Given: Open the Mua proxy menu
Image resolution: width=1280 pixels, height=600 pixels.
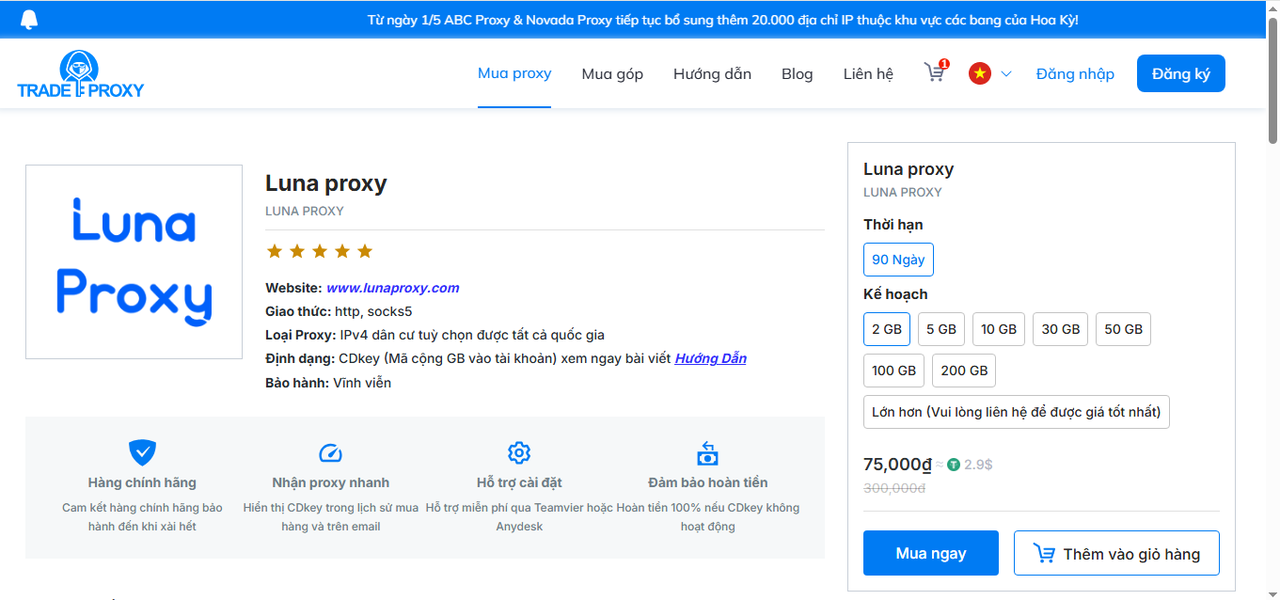Looking at the screenshot, I should coord(515,73).
